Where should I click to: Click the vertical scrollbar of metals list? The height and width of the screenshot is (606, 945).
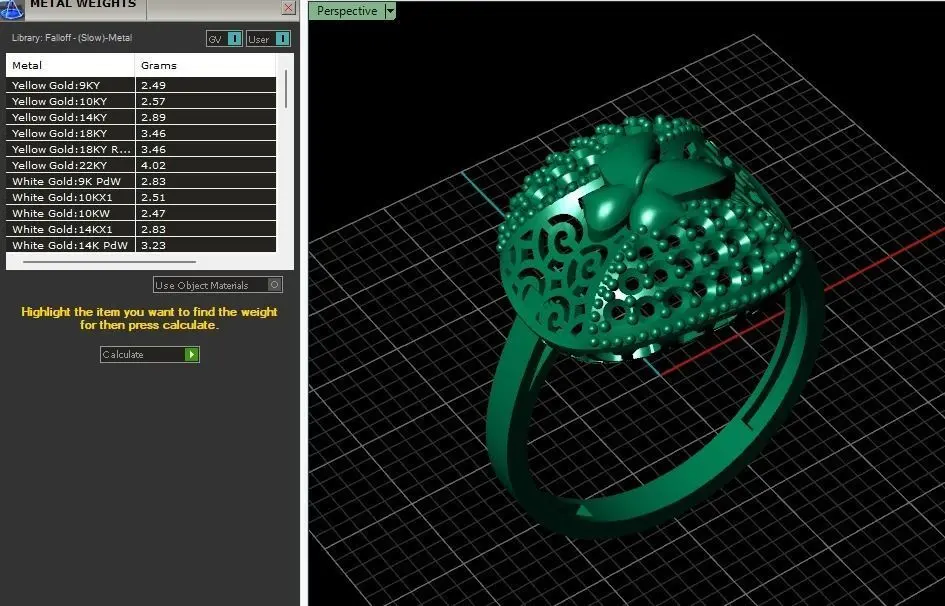pyautogui.click(x=286, y=89)
